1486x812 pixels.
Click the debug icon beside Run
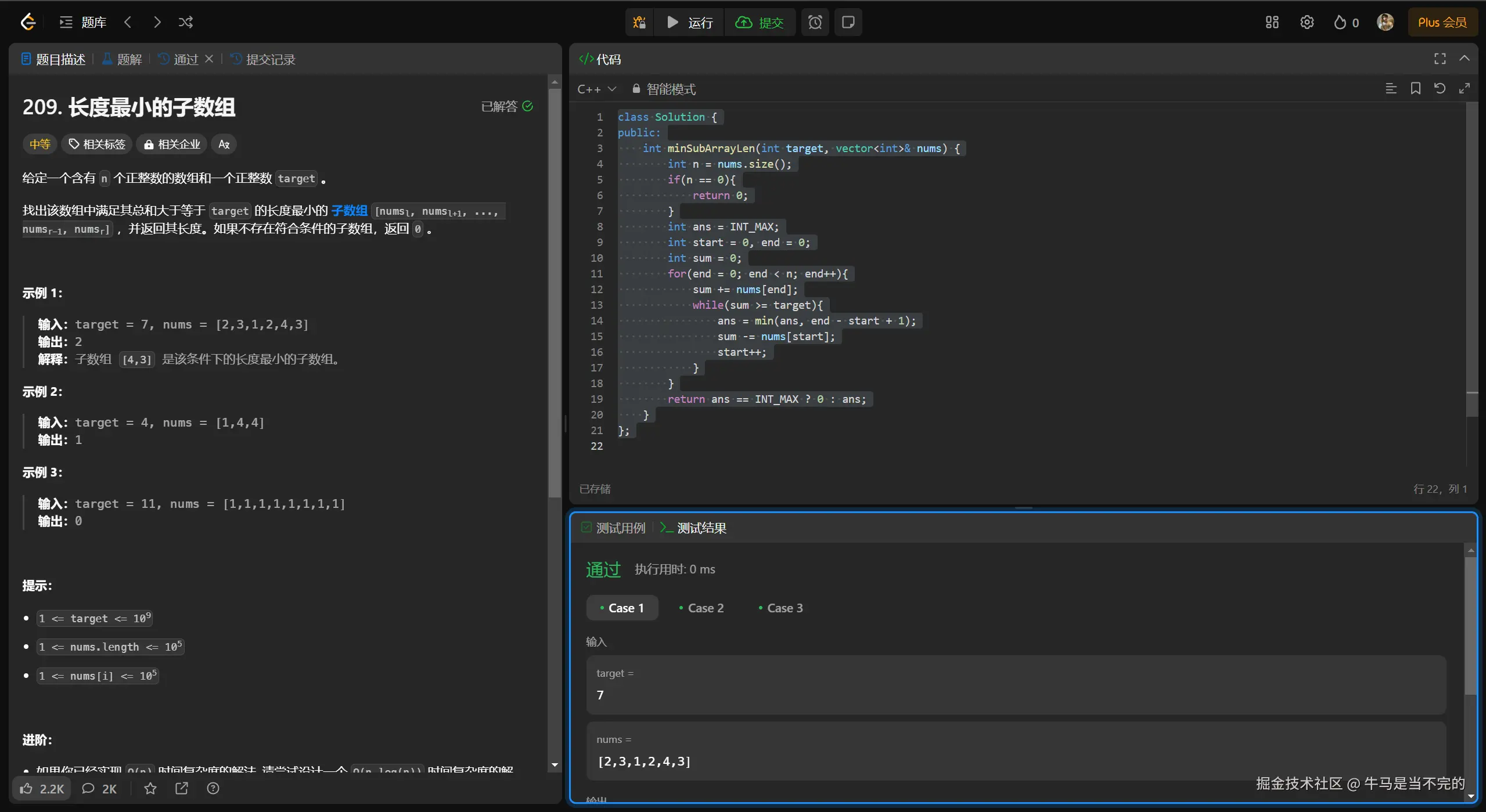coord(639,23)
